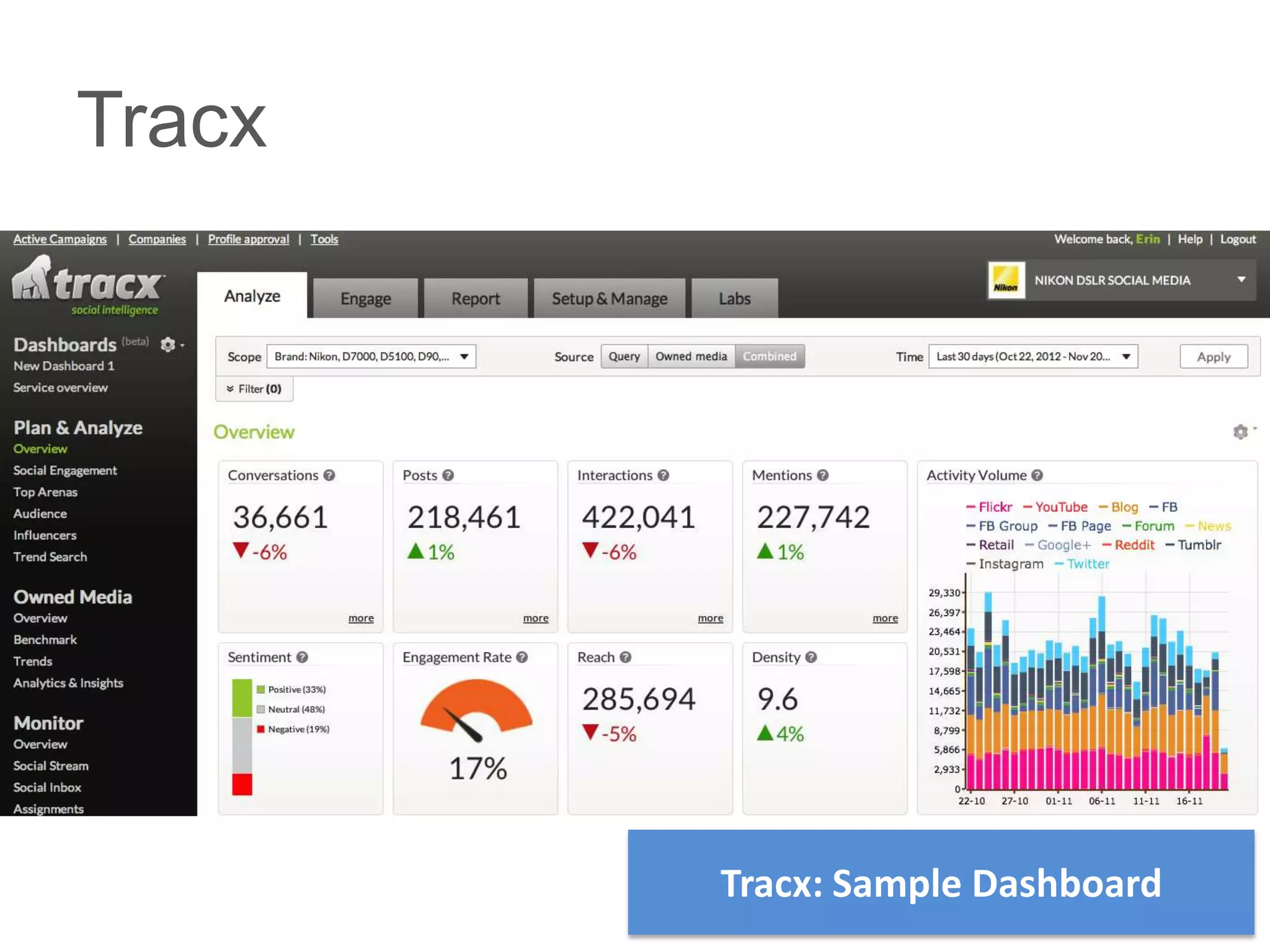Switch to the Engage tab
Viewport: 1270px width, 952px height.
coord(365,299)
